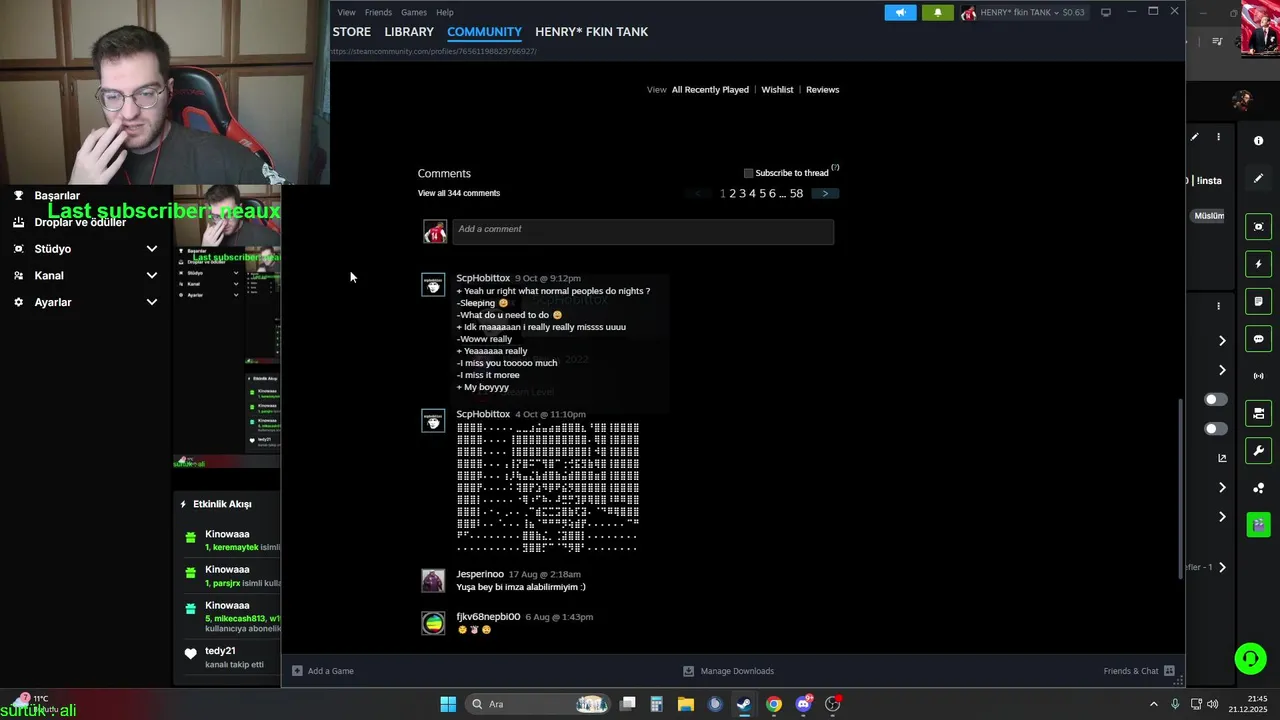Image resolution: width=1280 pixels, height=720 pixels.
Task: Open Jesperinoo's profile name in comments
Action: [x=480, y=574]
